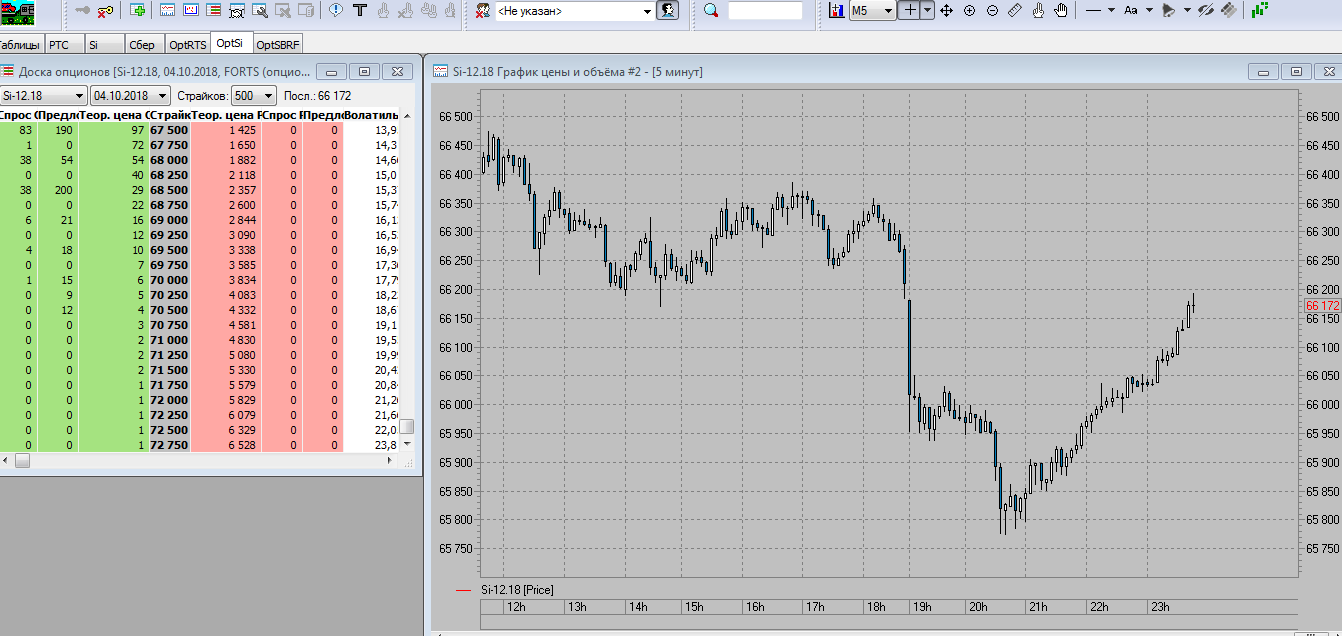Select the ruler measurement tool
The height and width of the screenshot is (636, 1342).
(1015, 10)
